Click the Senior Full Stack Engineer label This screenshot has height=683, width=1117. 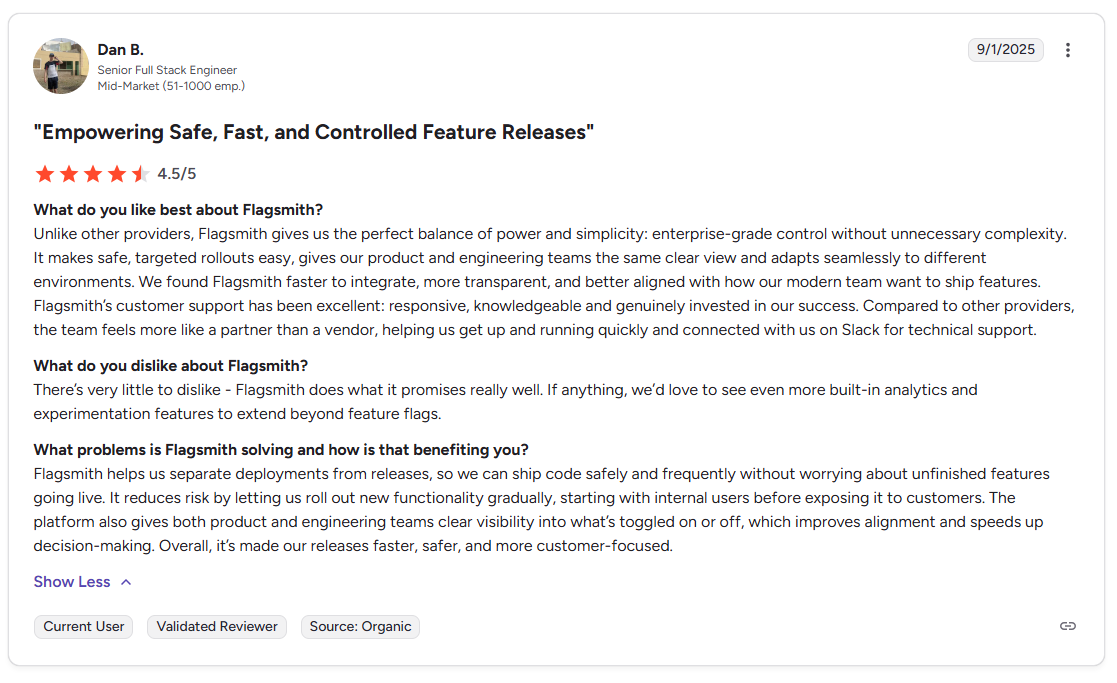[x=167, y=70]
